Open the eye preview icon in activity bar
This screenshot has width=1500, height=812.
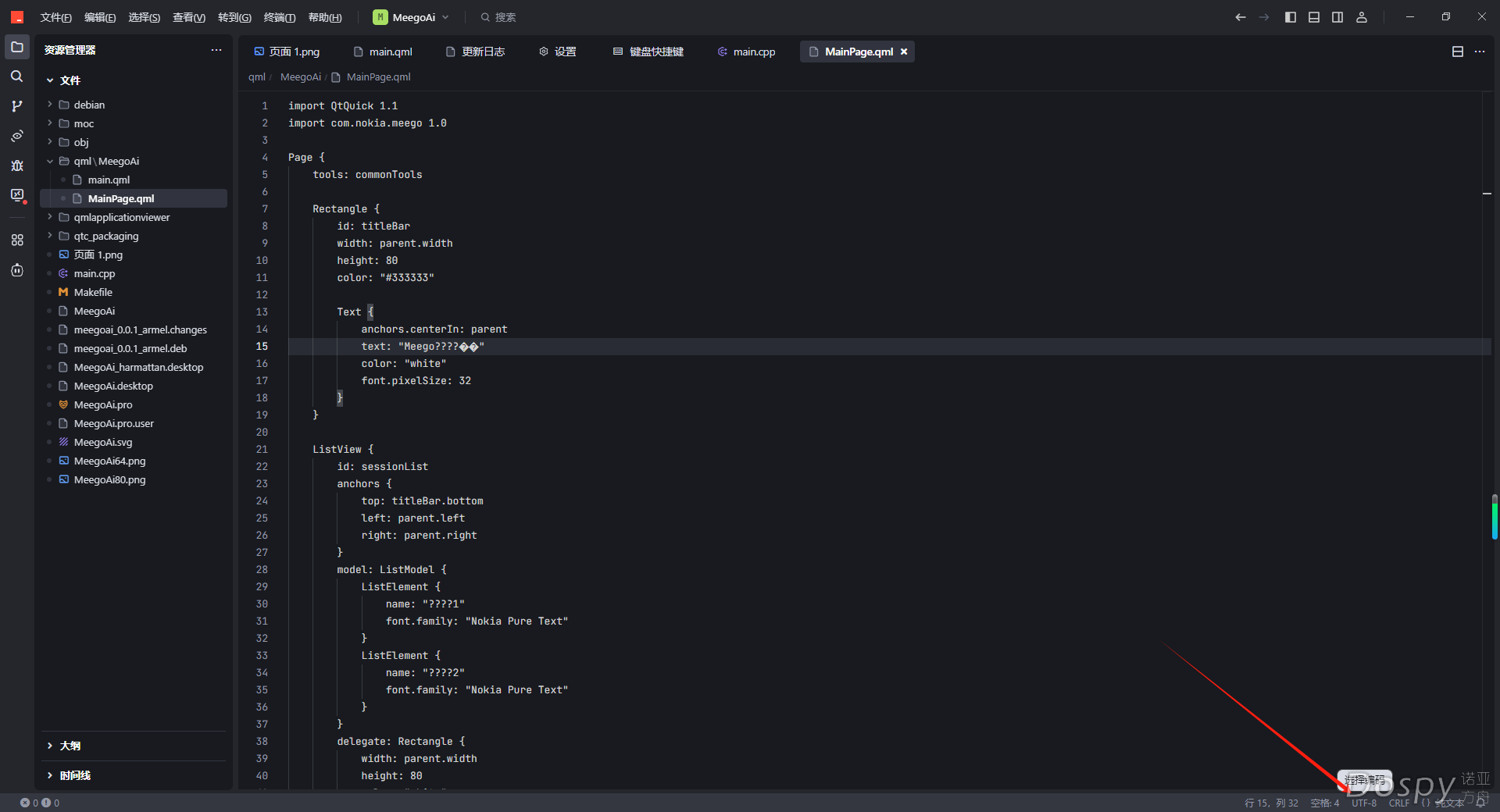pos(16,136)
